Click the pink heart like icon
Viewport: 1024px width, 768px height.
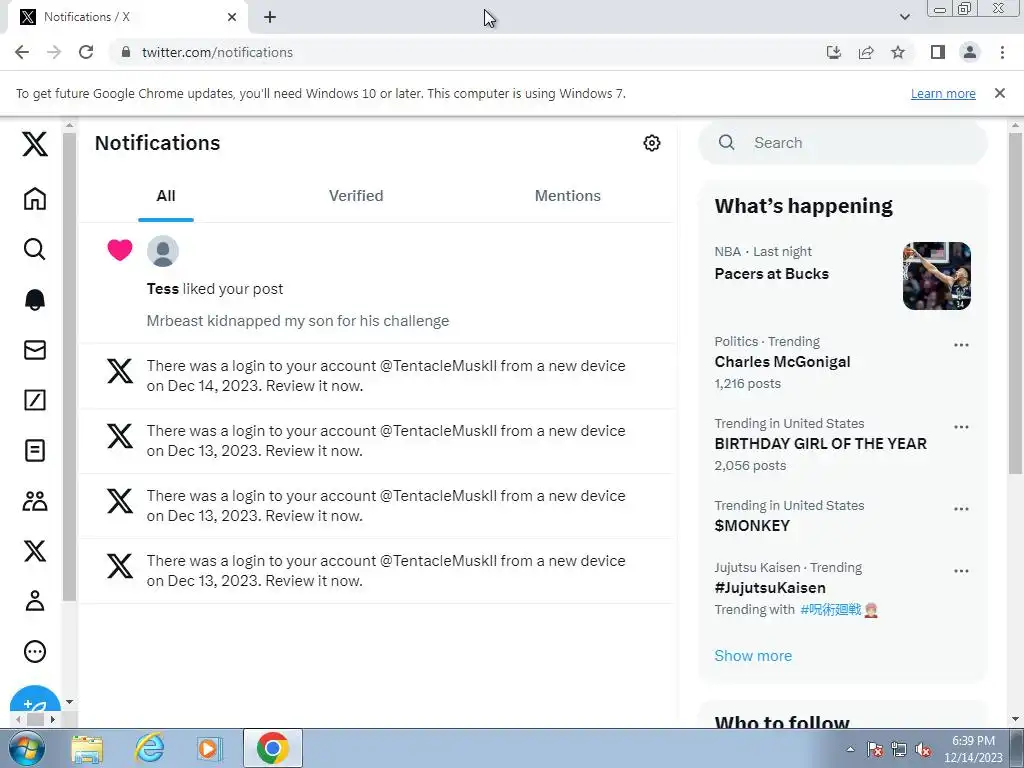point(120,249)
